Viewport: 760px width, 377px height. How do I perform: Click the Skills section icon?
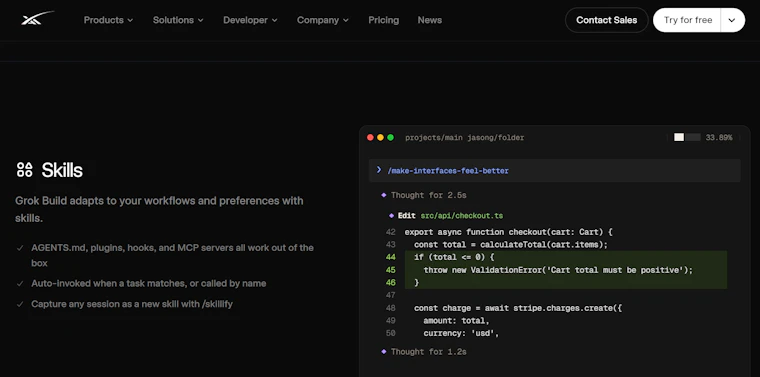click(24, 170)
